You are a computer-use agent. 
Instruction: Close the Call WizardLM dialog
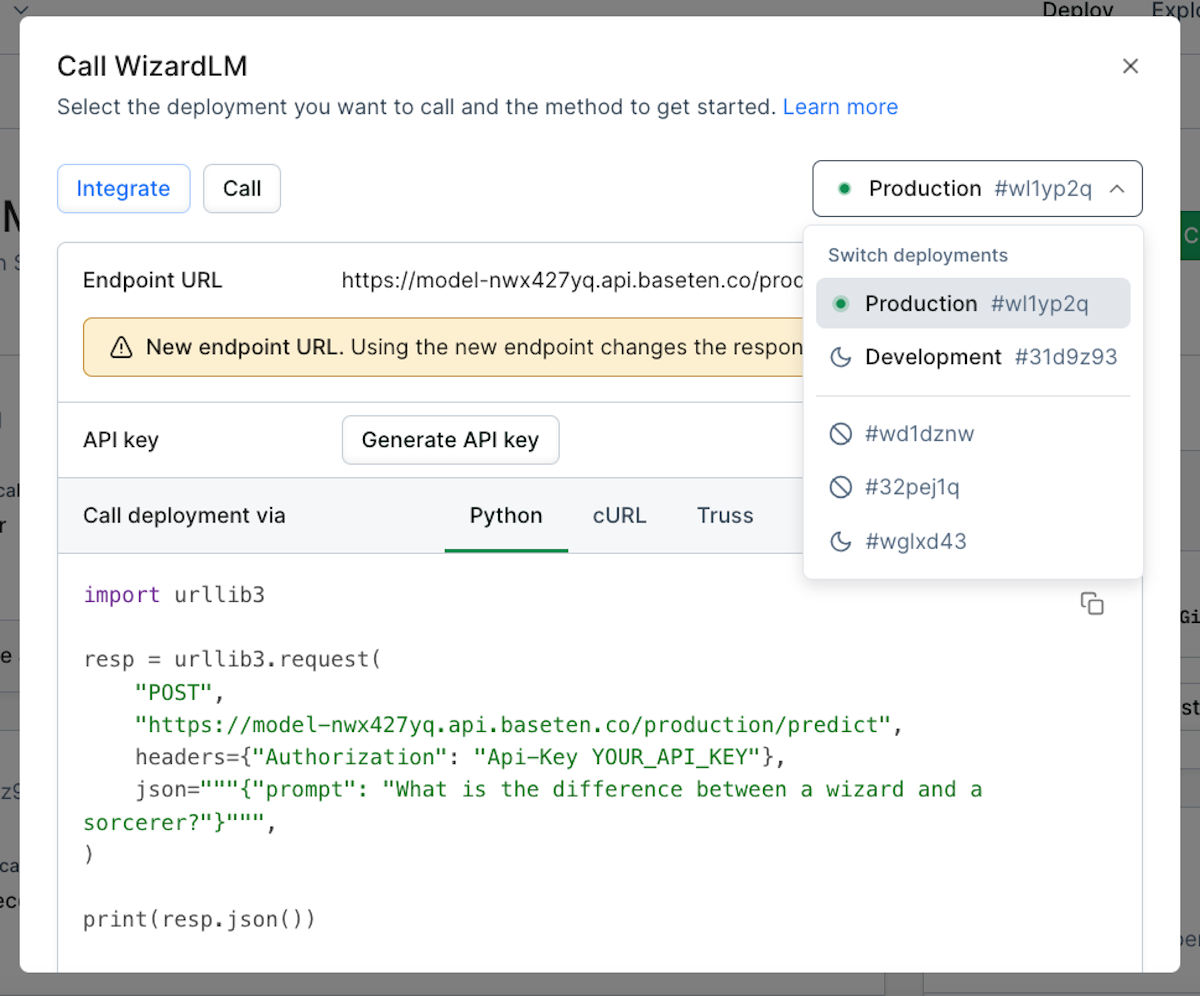coord(1130,66)
